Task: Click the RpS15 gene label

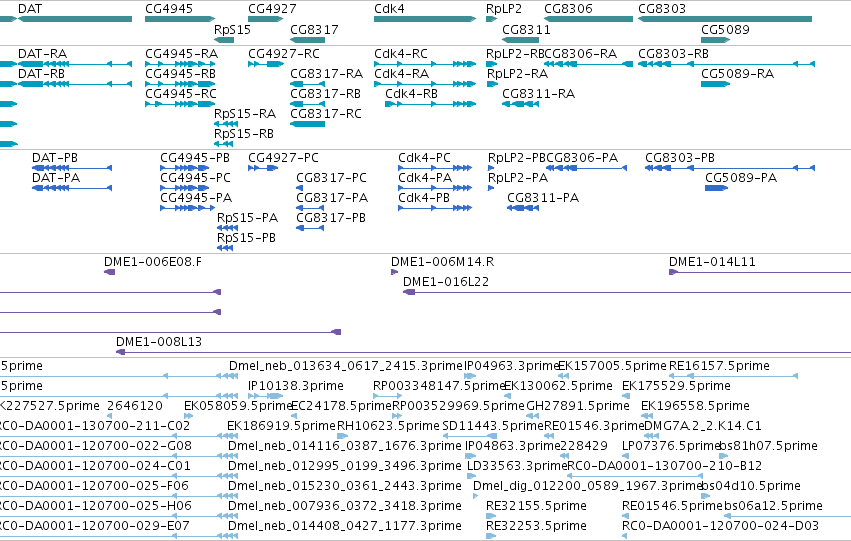Action: [232, 29]
